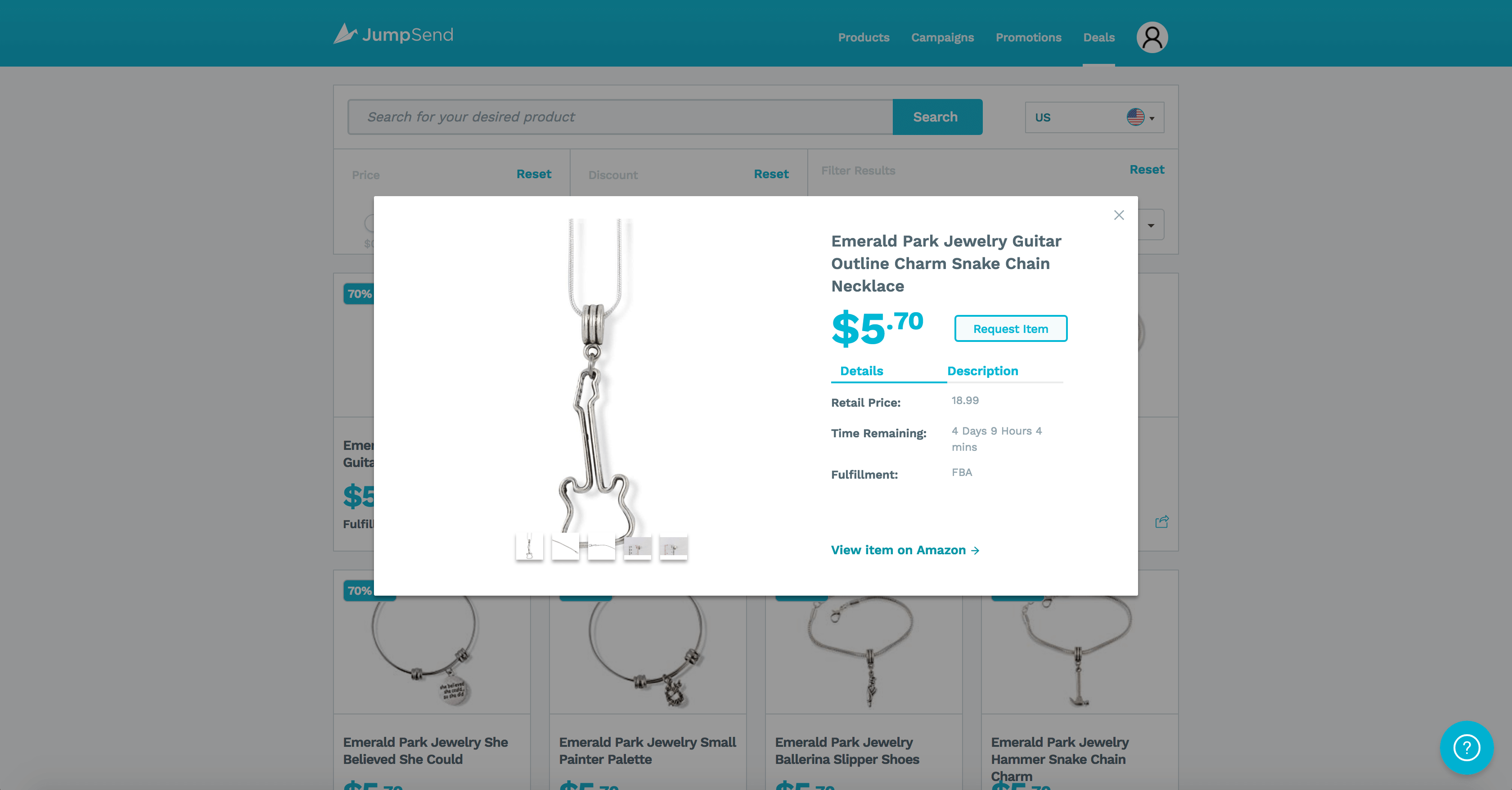Expand the Filter Results dropdown arrow
This screenshot has height=790, width=1512.
[x=1151, y=225]
